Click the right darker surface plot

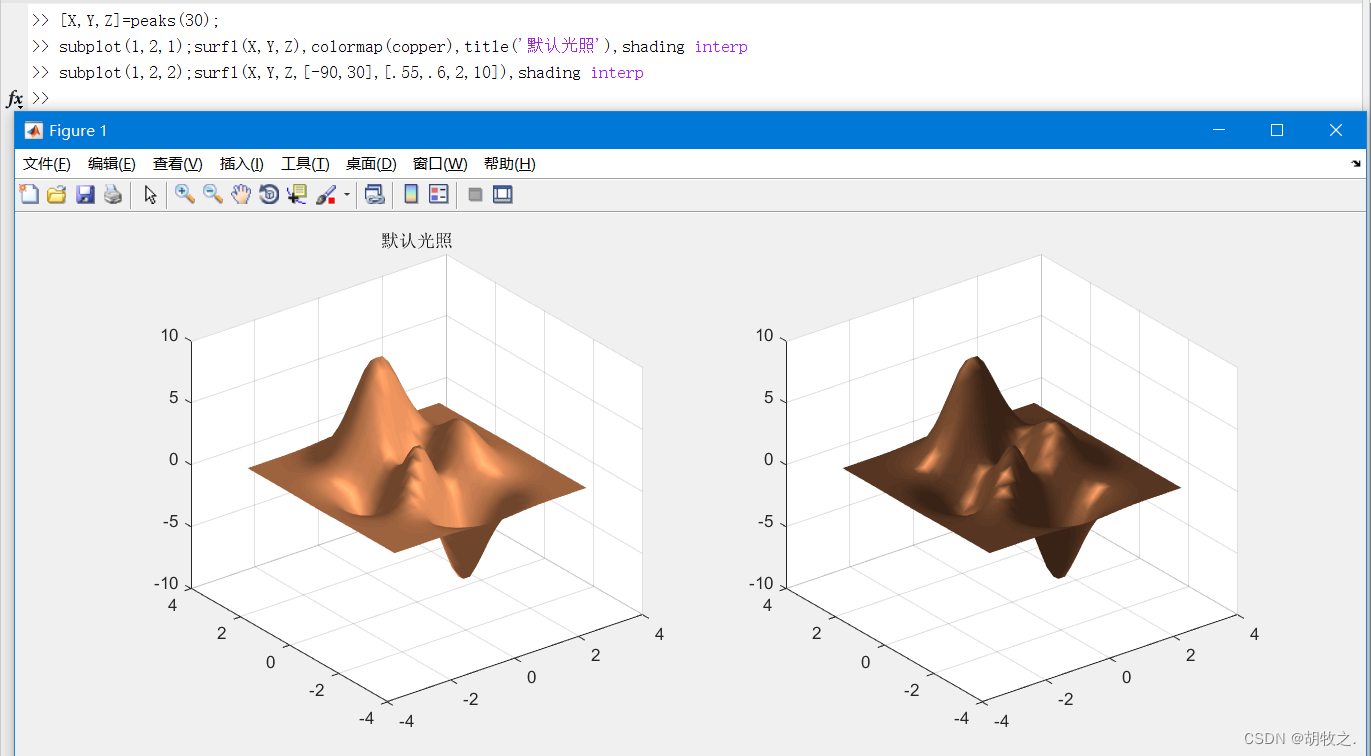1012,467
